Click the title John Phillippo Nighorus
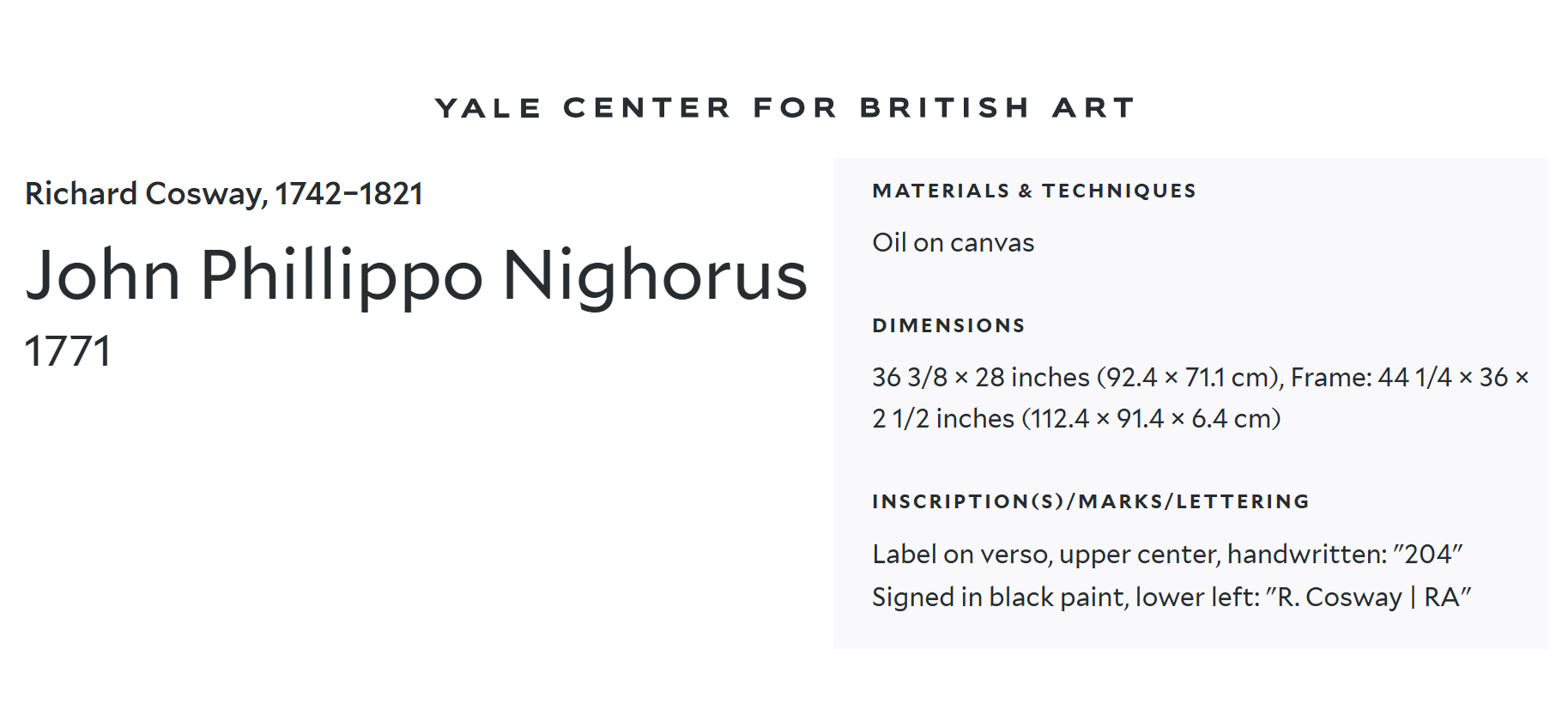Viewport: 1568px width, 710px height. [x=415, y=276]
